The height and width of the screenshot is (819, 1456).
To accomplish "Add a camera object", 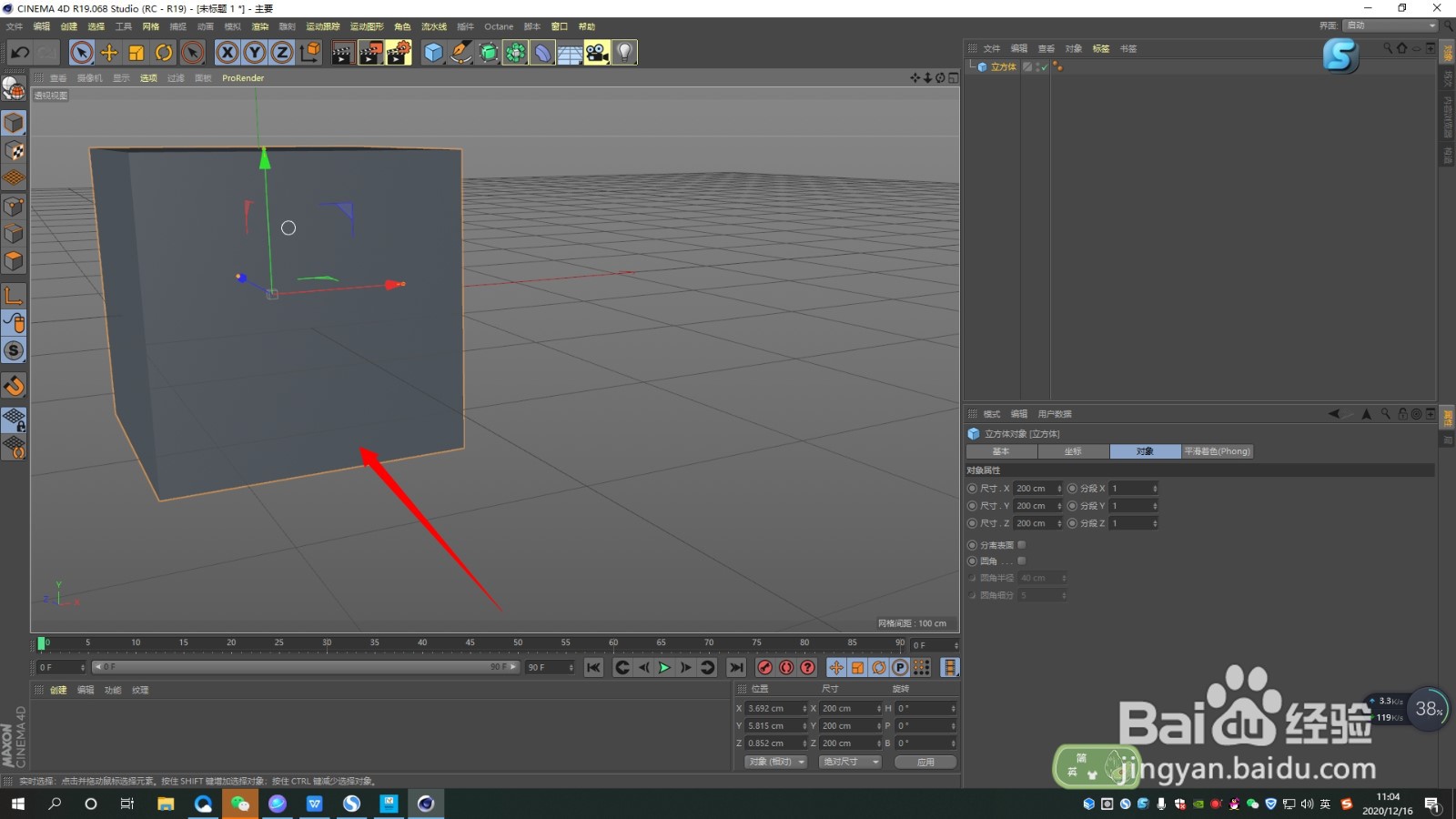I will (597, 53).
